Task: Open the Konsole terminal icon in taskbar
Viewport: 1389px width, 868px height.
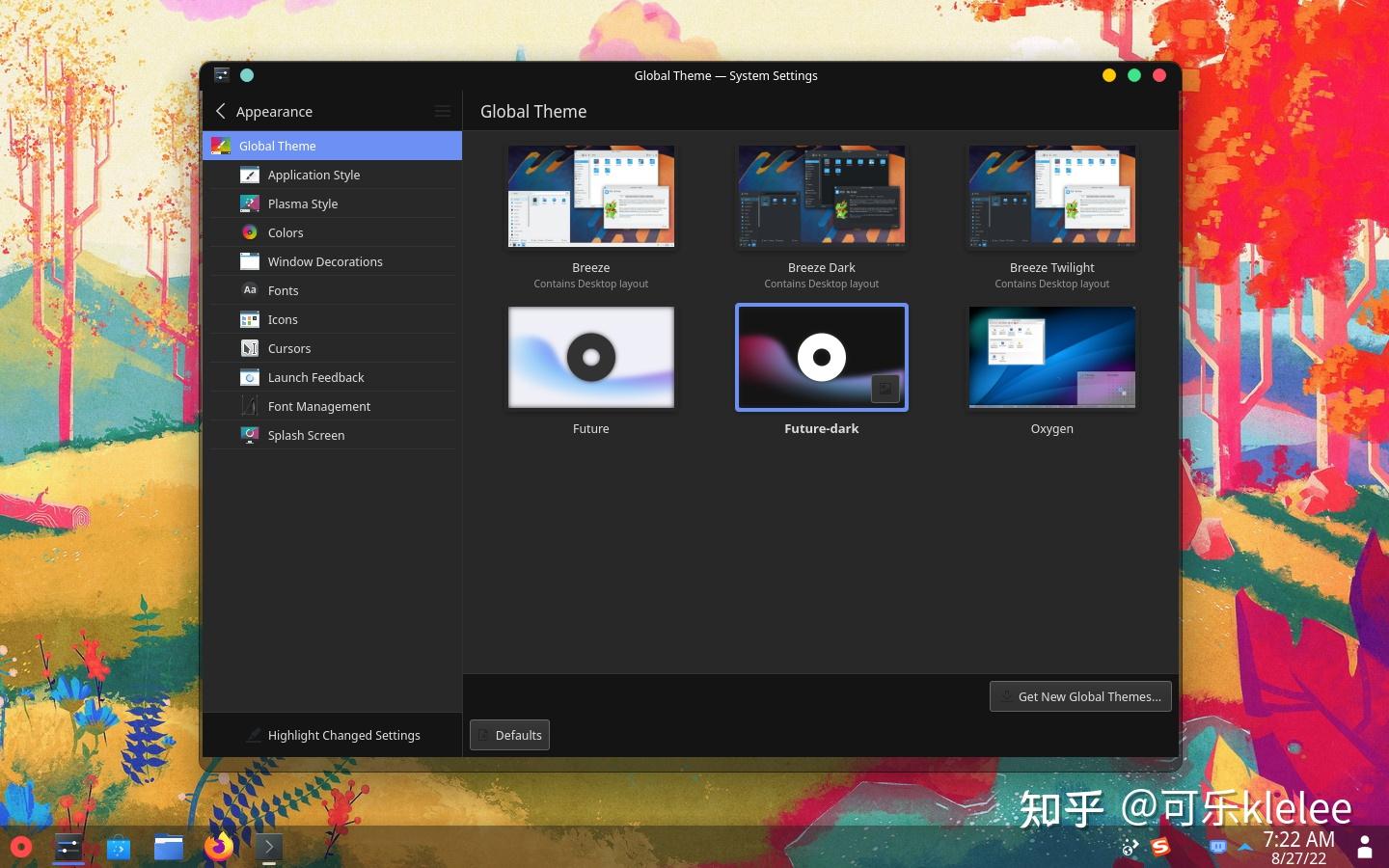Action: point(269,848)
